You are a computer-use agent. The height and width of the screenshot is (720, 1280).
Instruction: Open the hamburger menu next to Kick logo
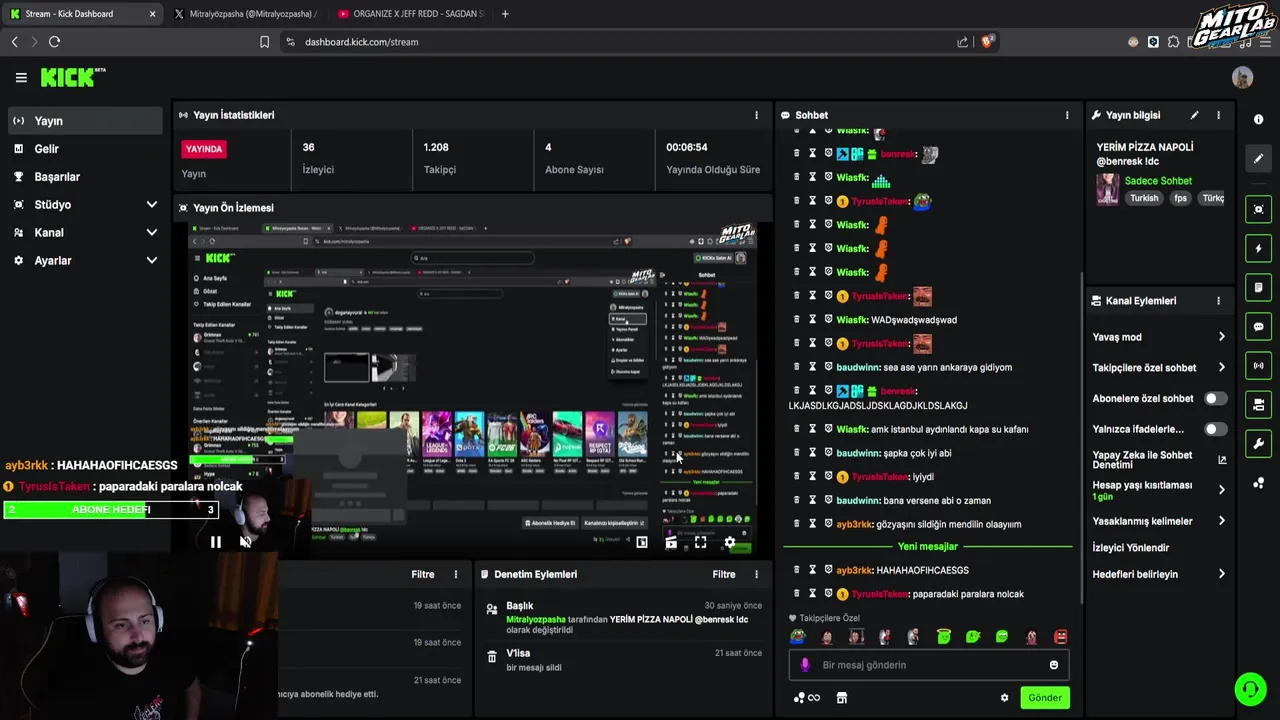coord(21,77)
